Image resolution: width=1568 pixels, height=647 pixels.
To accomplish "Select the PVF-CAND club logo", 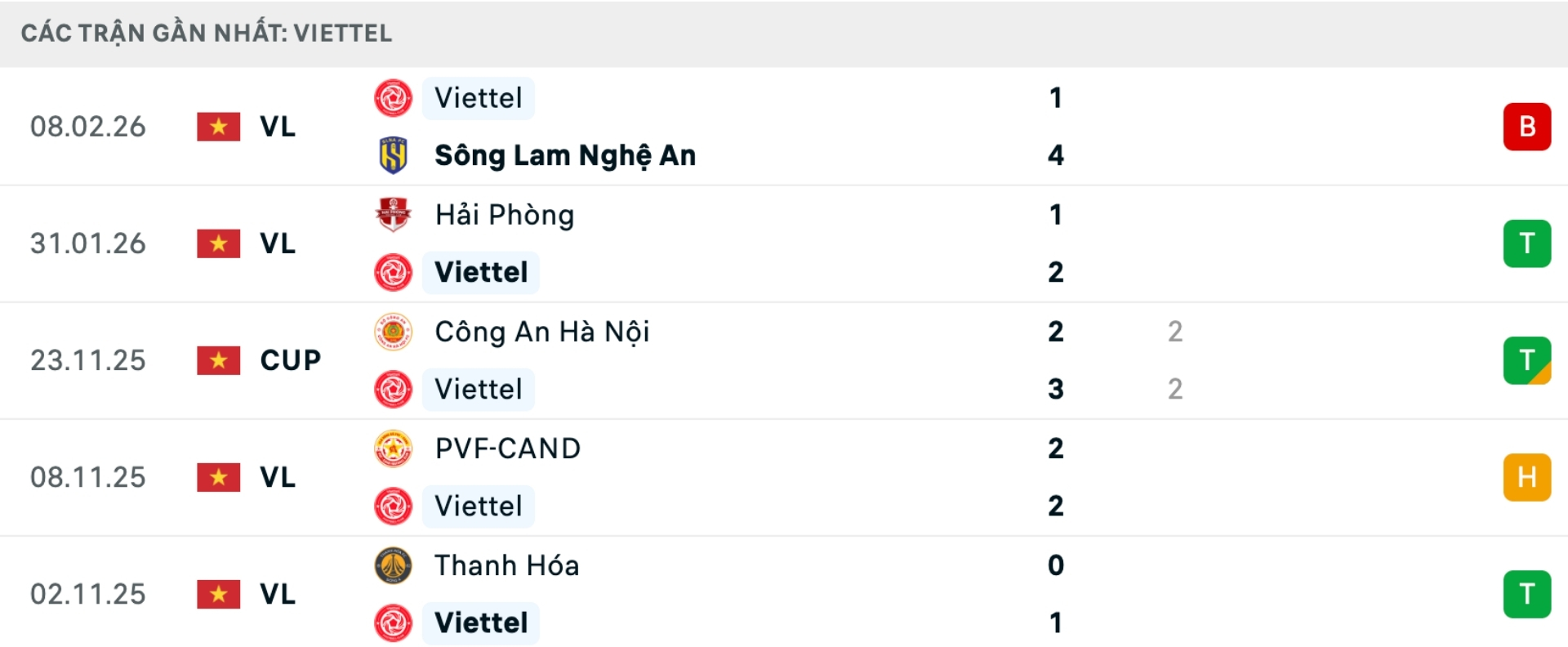I will pos(394,448).
